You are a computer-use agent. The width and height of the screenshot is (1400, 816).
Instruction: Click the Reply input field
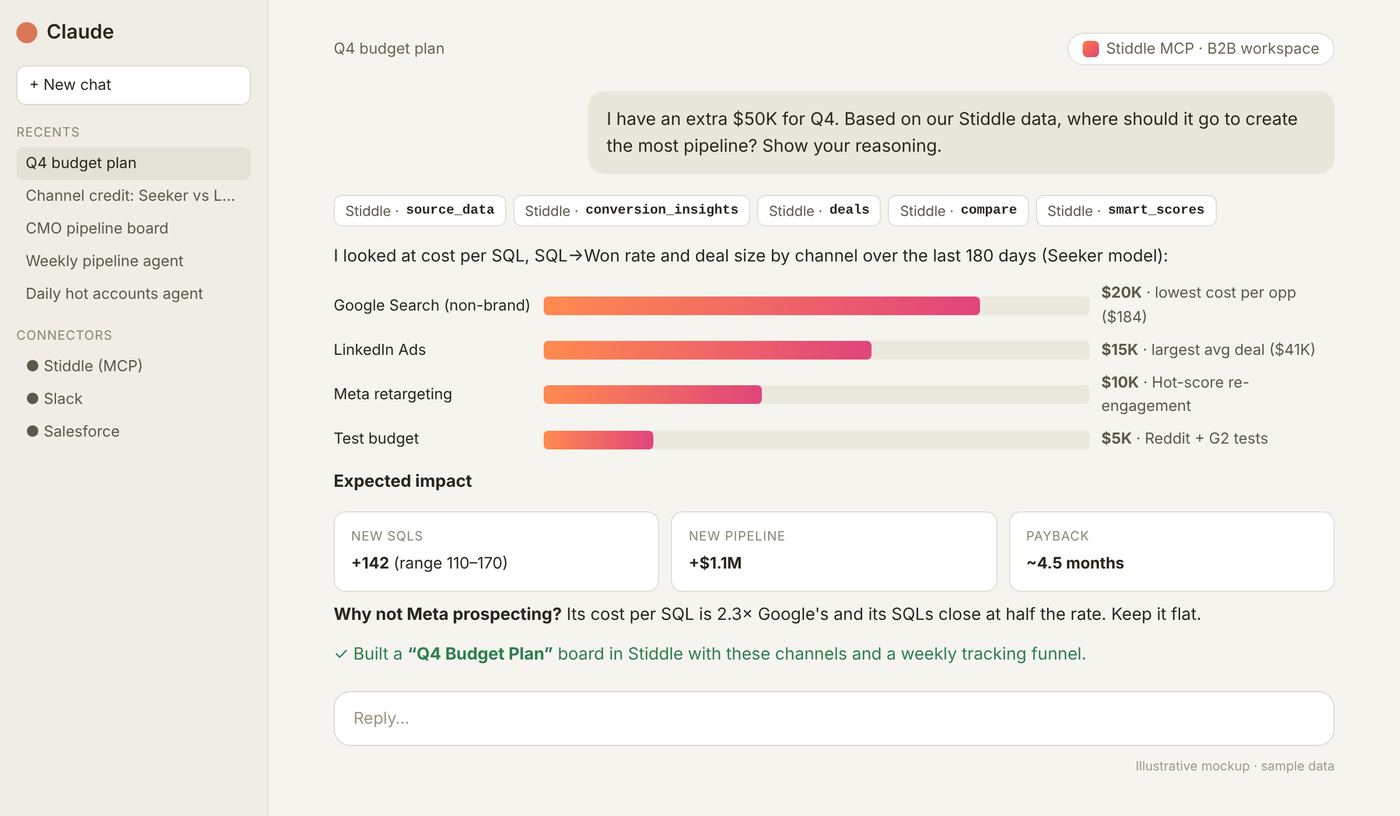coord(834,718)
